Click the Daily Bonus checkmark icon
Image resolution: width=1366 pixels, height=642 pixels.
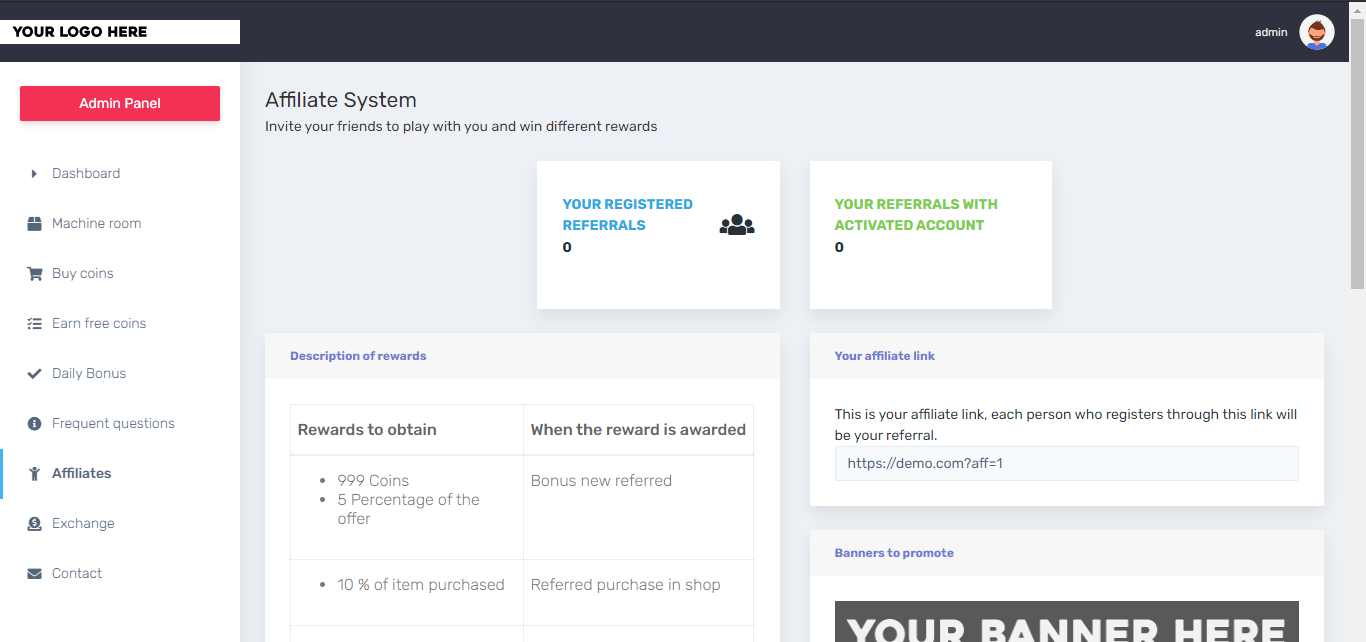click(x=34, y=373)
